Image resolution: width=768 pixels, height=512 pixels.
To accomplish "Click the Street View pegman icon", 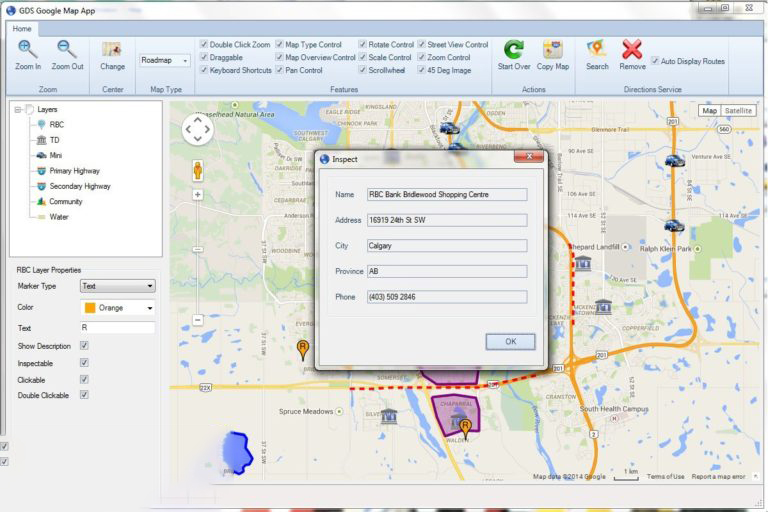I will click(197, 171).
